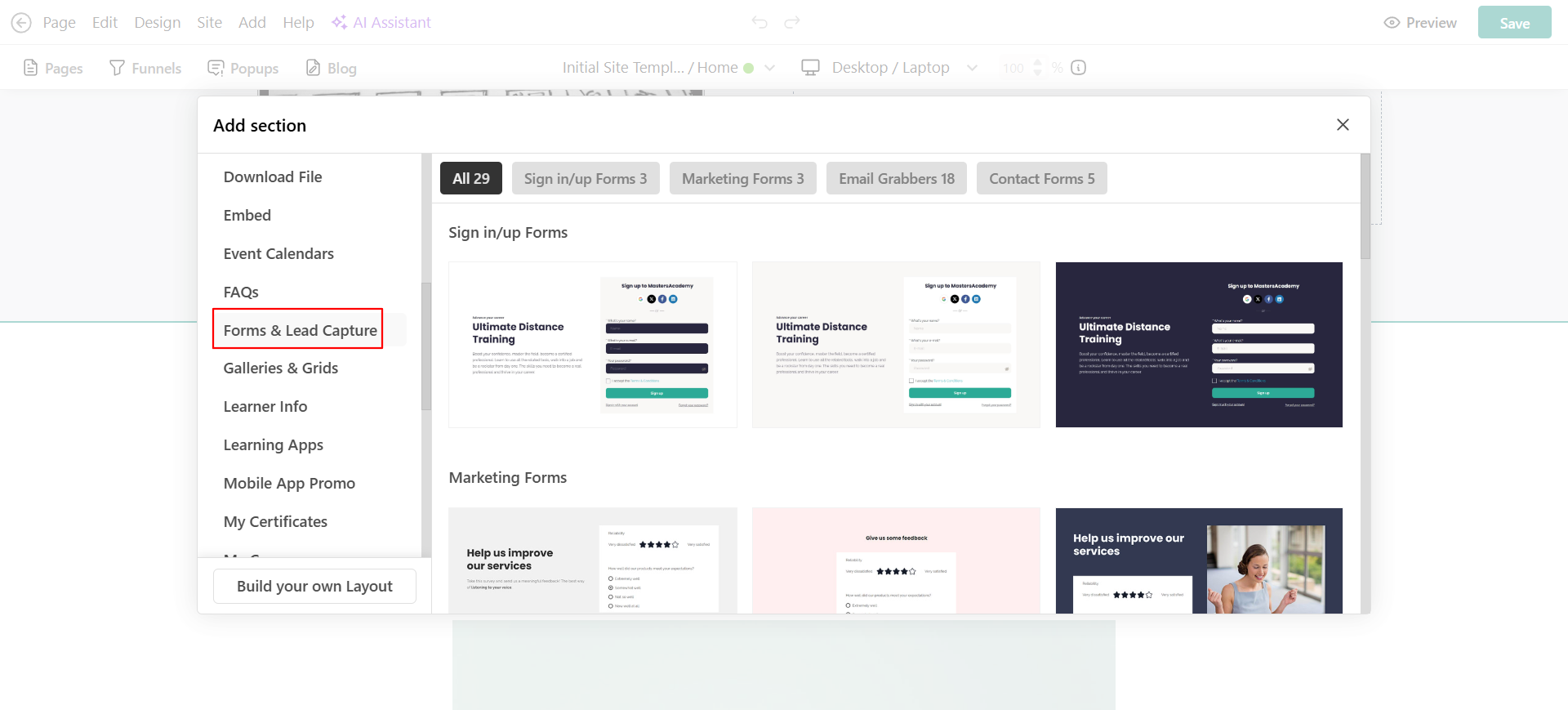
Task: Open the Design menu
Action: point(158,23)
